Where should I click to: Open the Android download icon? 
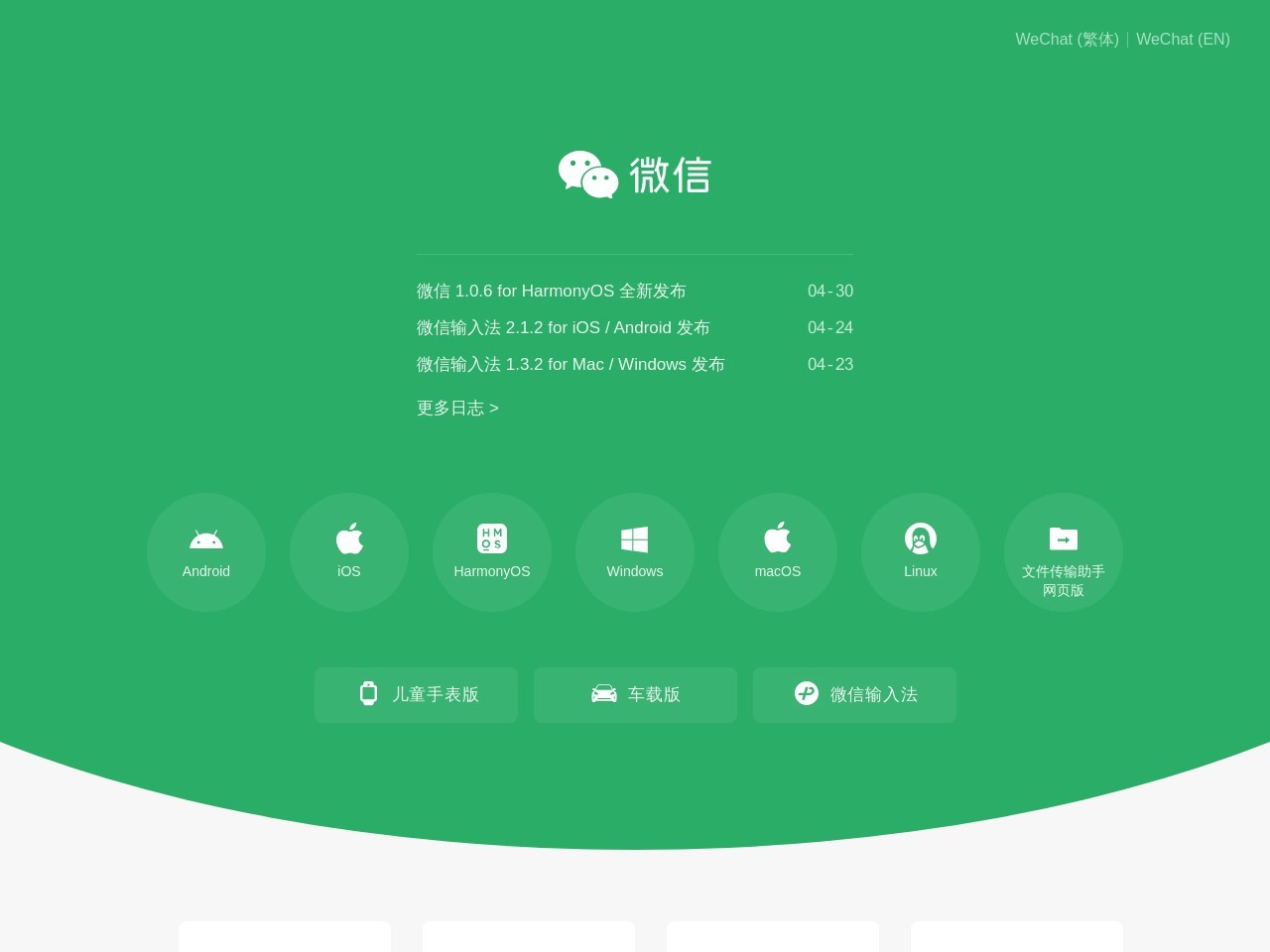coord(206,539)
